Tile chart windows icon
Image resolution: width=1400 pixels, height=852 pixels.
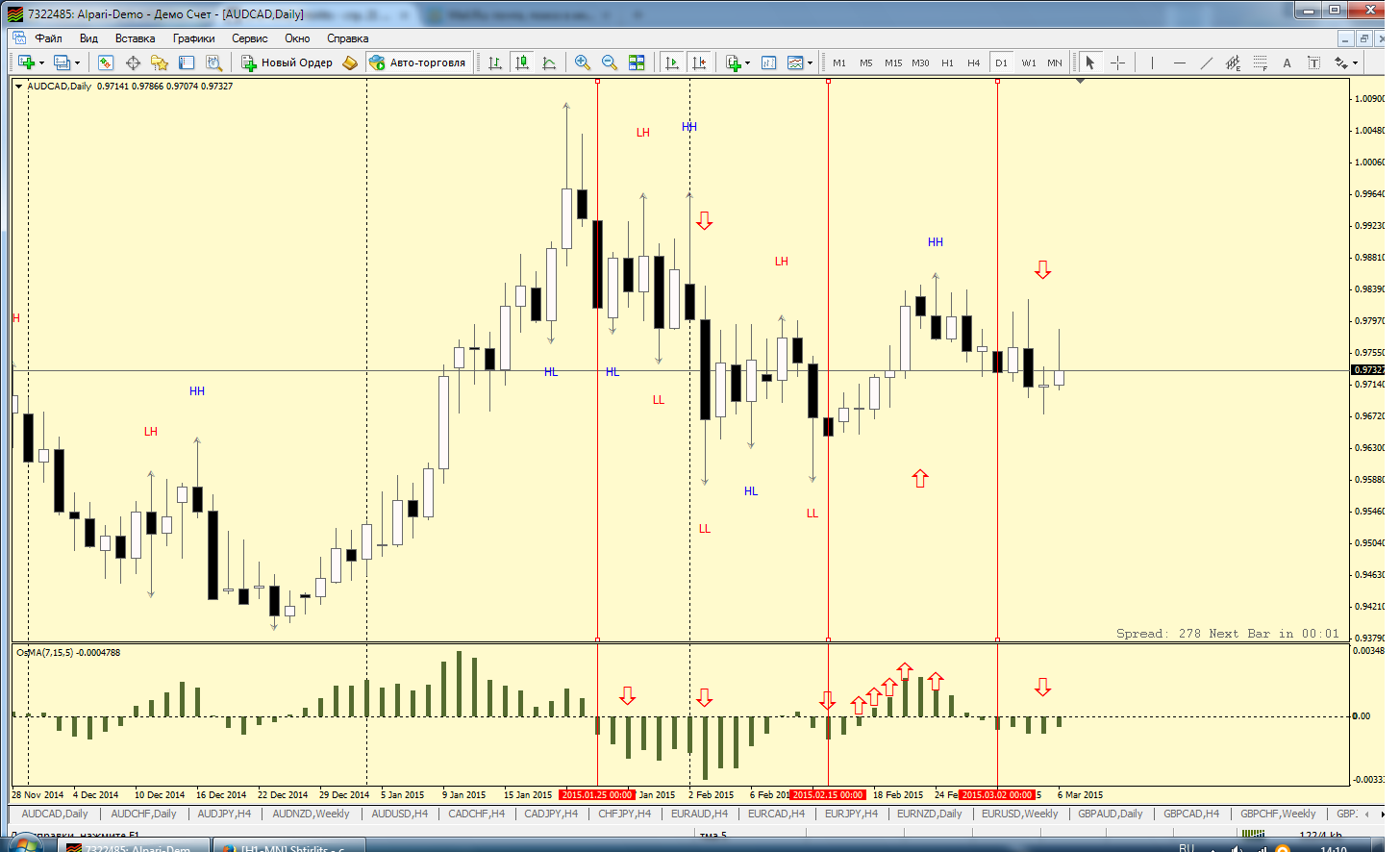637,63
